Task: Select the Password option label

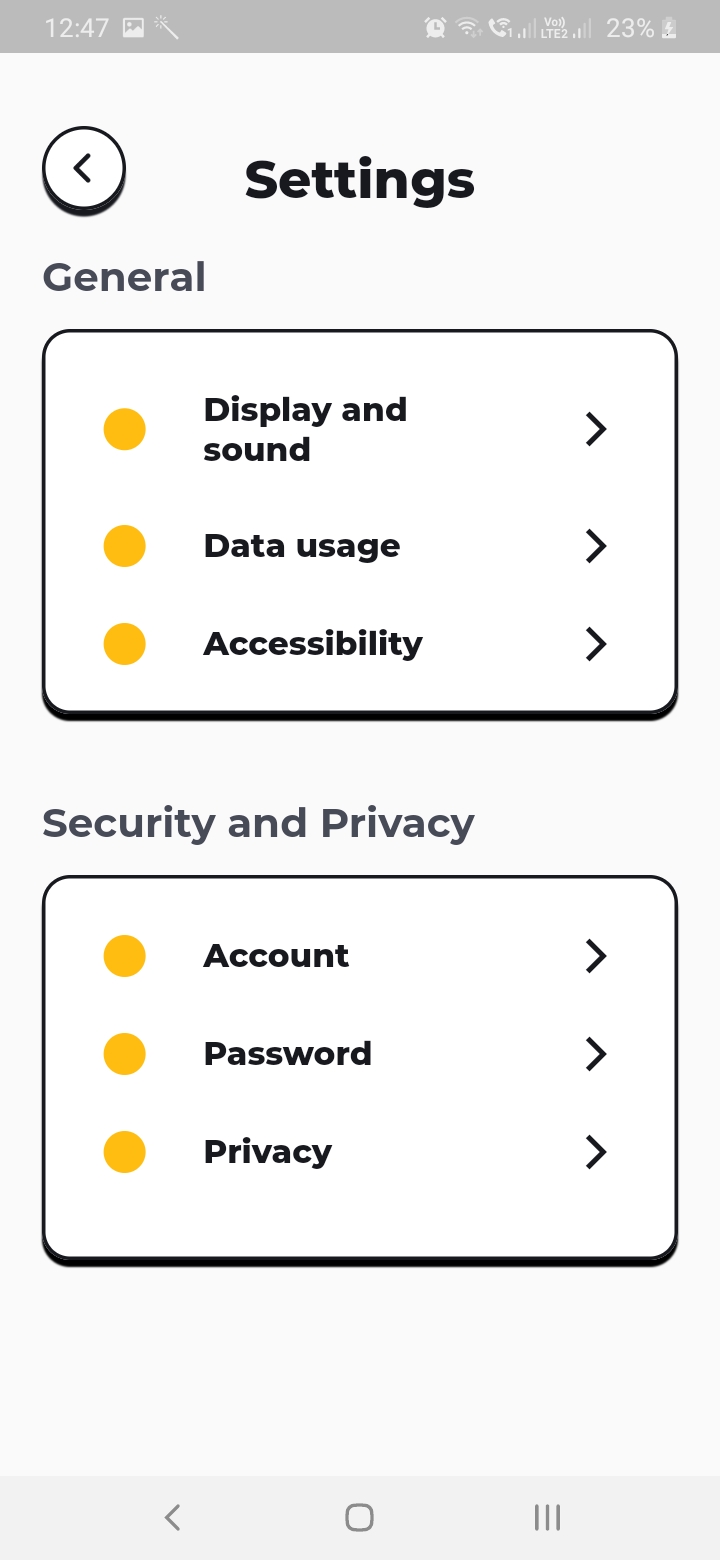Action: [288, 1054]
